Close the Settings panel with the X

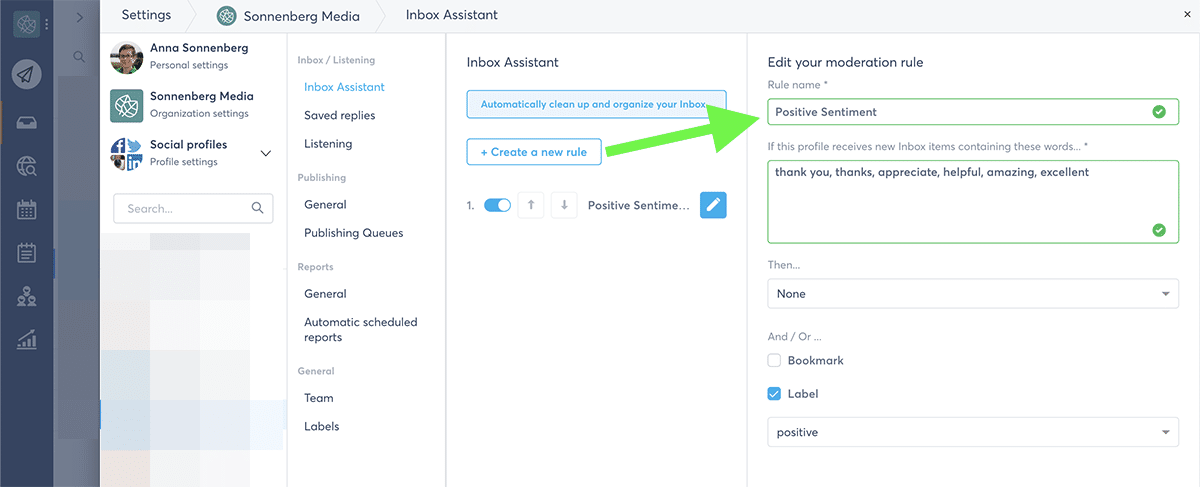[x=1186, y=15]
